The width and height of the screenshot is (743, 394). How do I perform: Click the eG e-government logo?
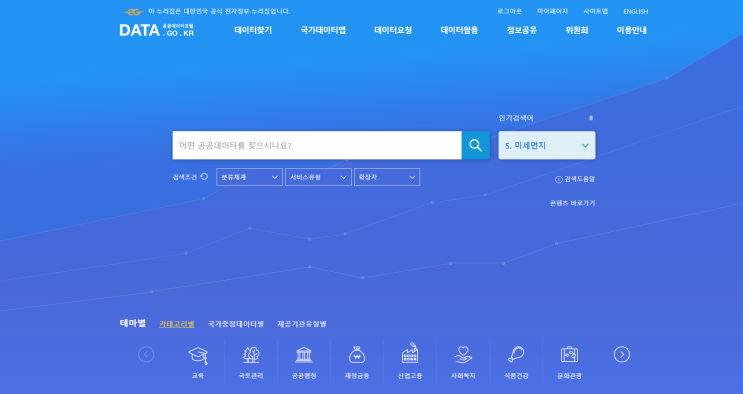pos(134,11)
